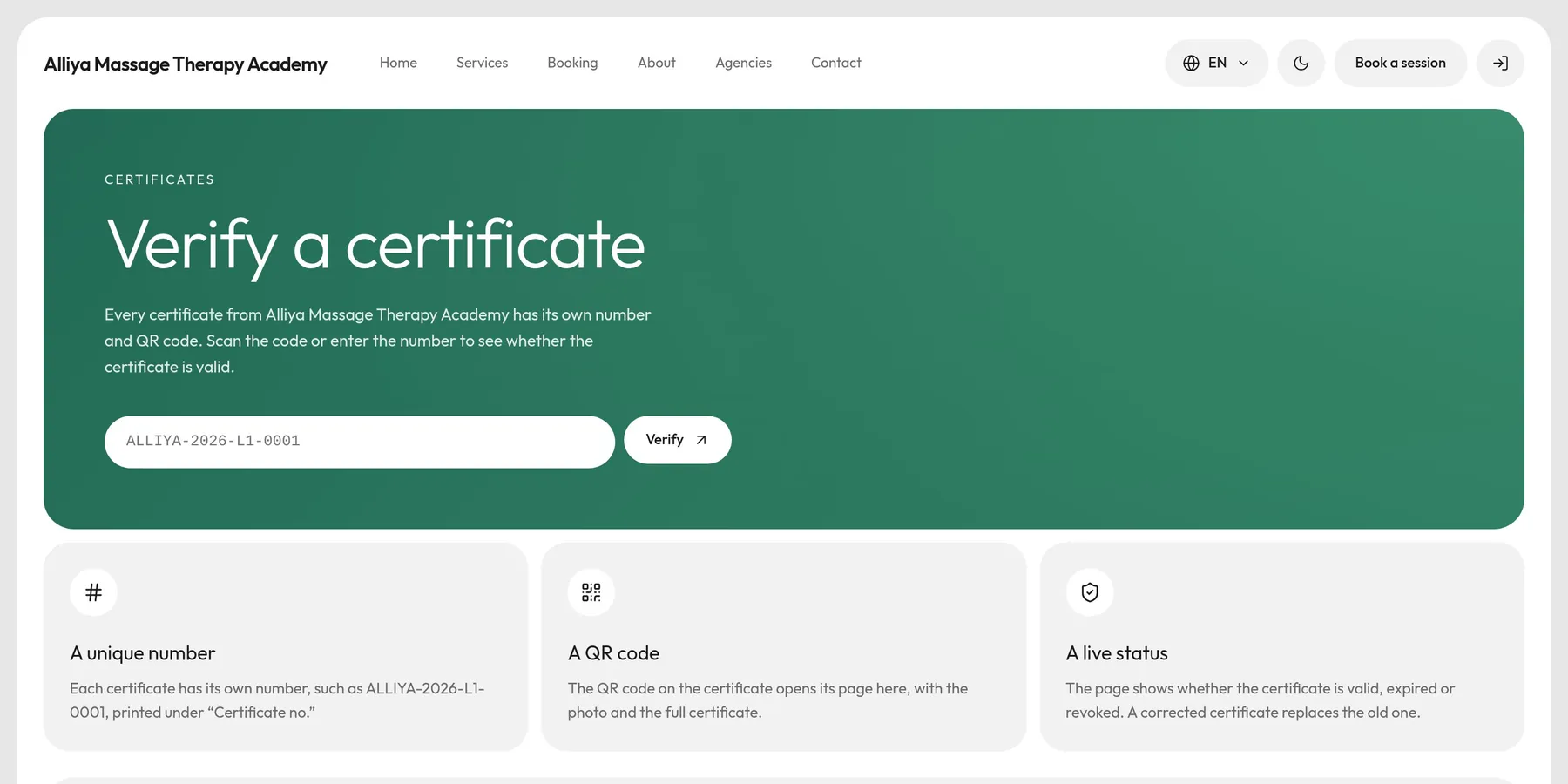Image resolution: width=1568 pixels, height=784 pixels.
Task: Click the QR code icon
Action: point(591,592)
